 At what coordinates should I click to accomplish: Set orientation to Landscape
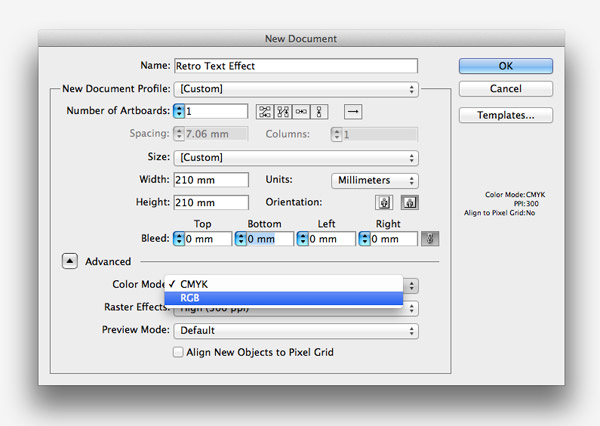pos(409,203)
